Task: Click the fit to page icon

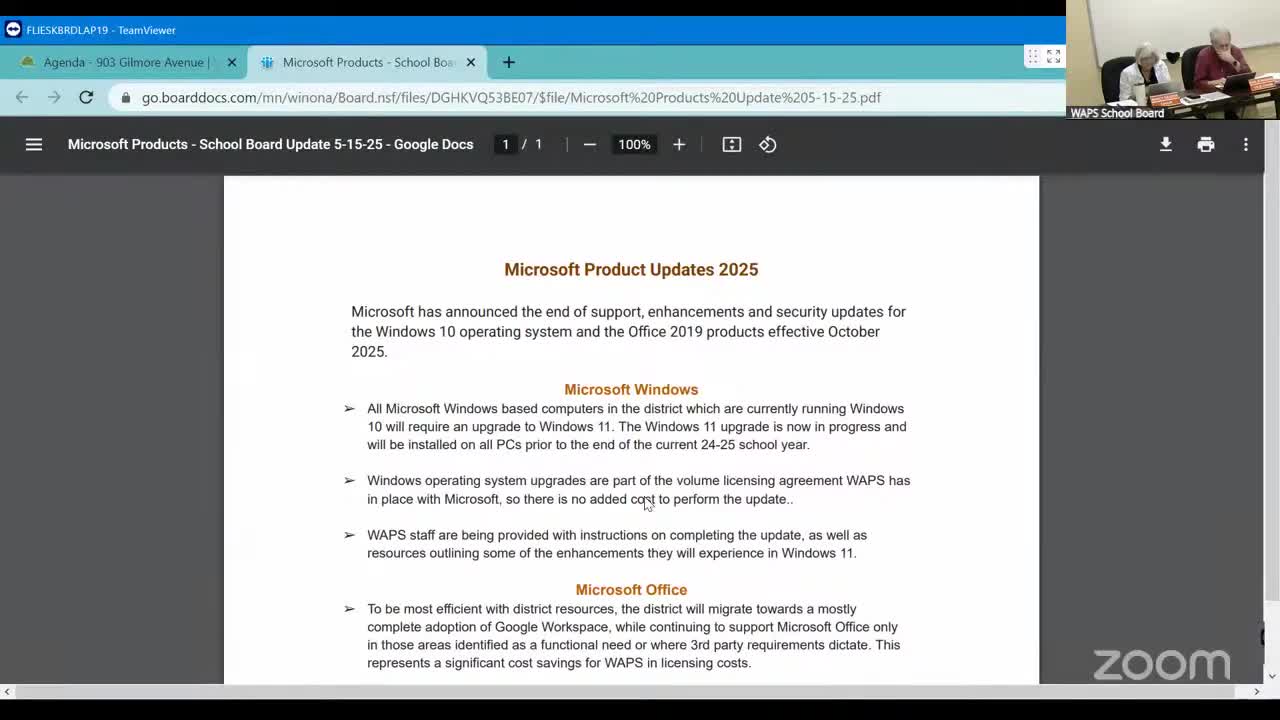Action: 732,144
